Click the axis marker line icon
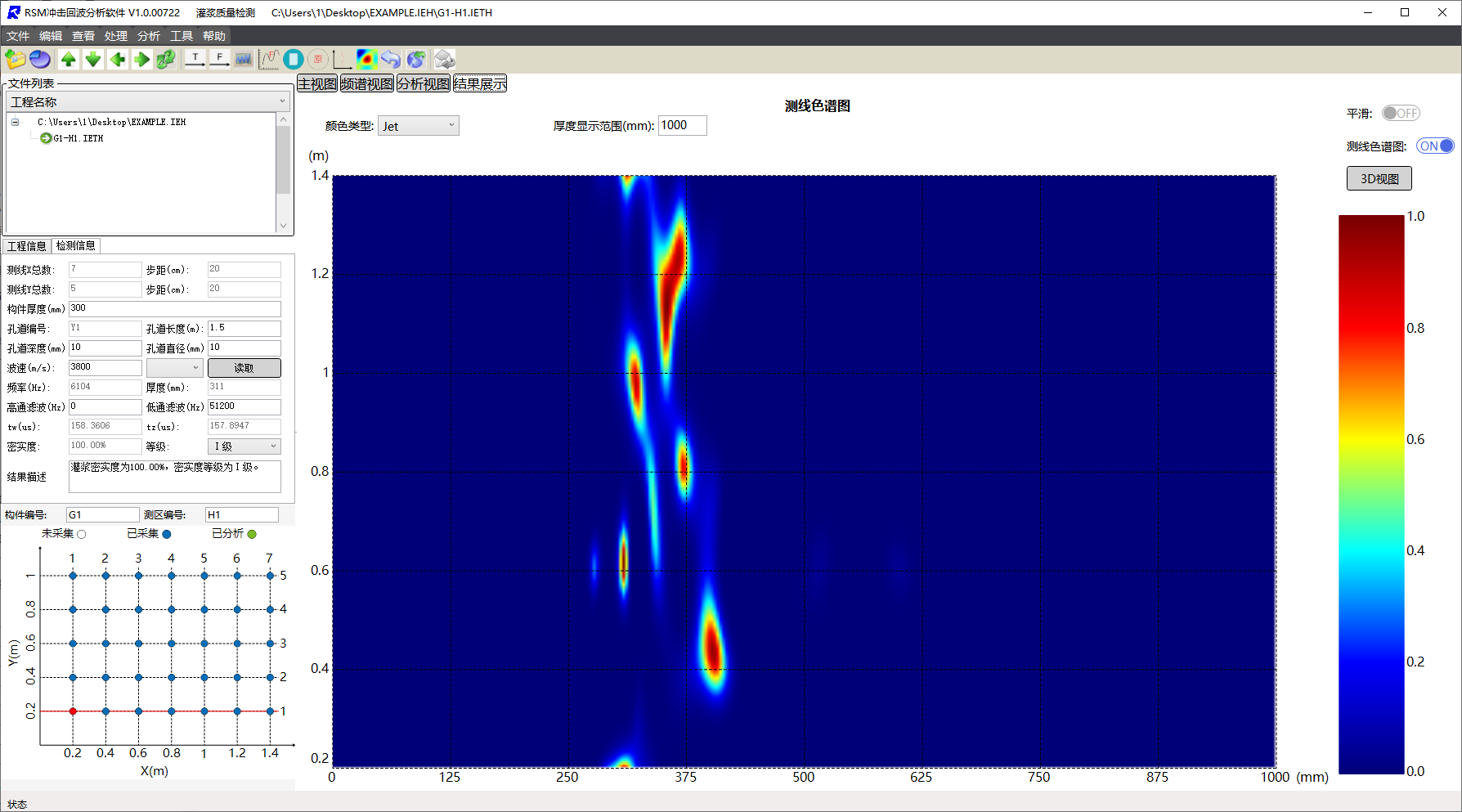1462x812 pixels. coord(342,59)
